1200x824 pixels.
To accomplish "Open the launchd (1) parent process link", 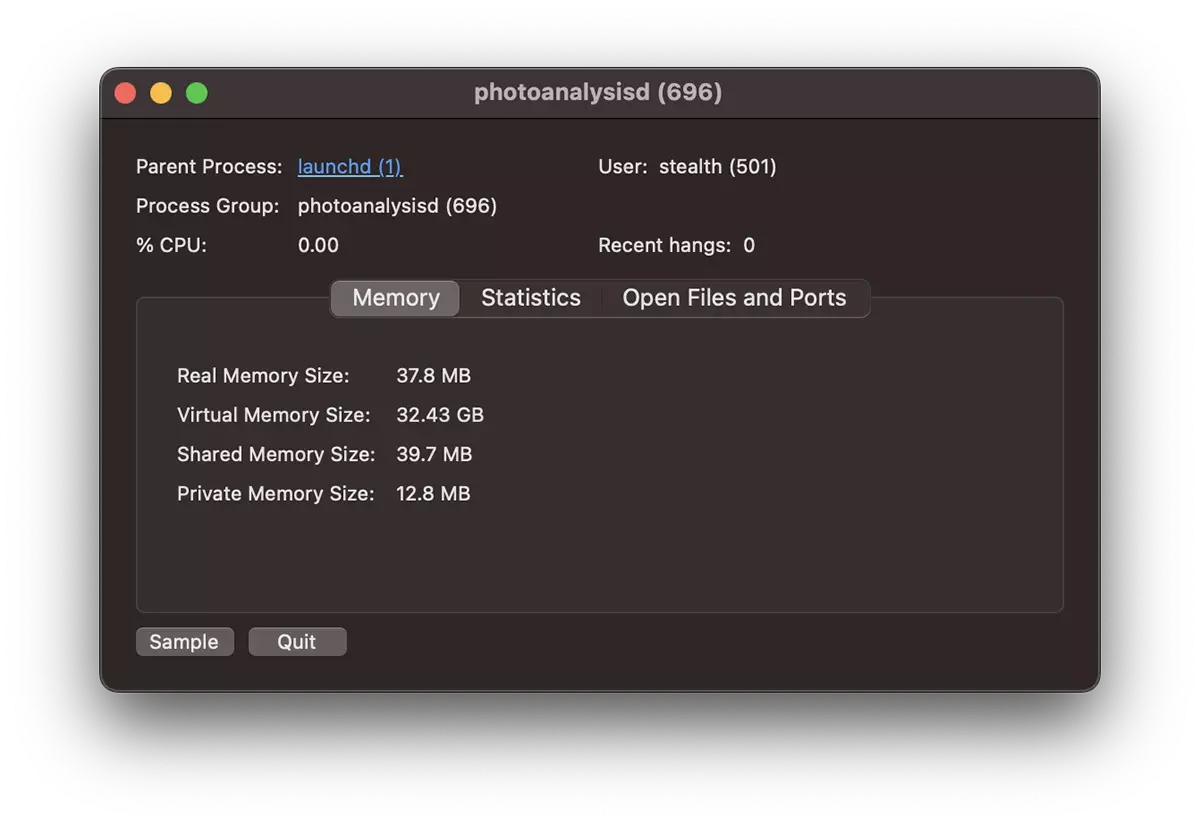I will pos(350,167).
